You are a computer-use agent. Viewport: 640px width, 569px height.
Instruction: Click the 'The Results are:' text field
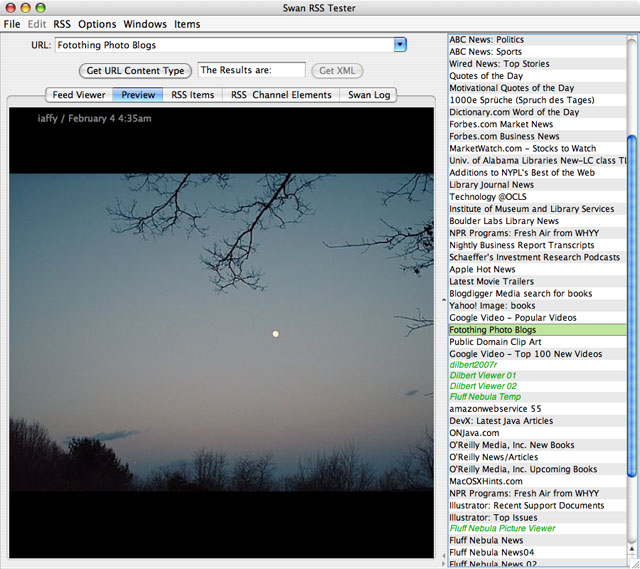tap(251, 70)
